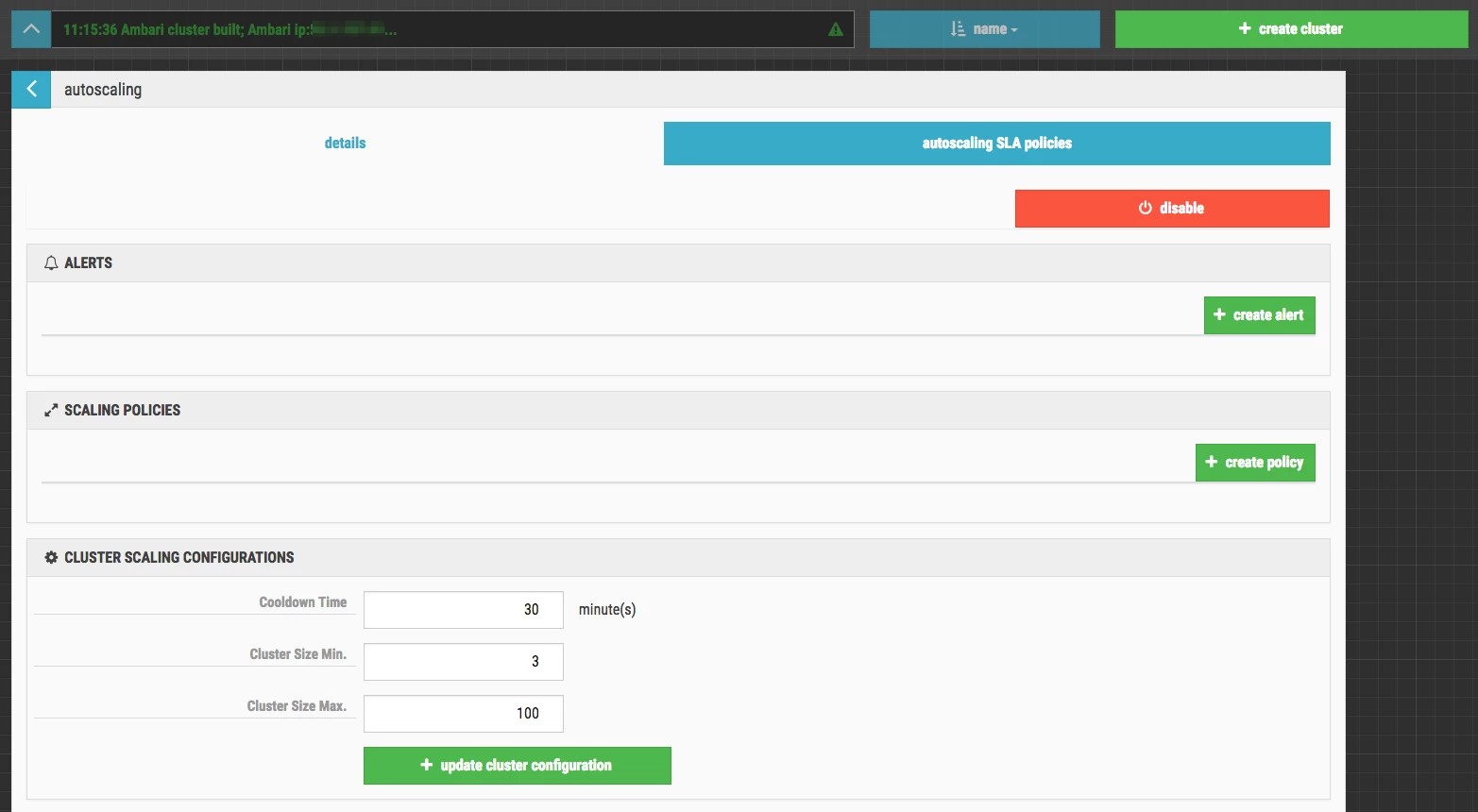Click the bell icon next to ALERTS
The width and height of the screenshot is (1478, 812).
click(51, 263)
